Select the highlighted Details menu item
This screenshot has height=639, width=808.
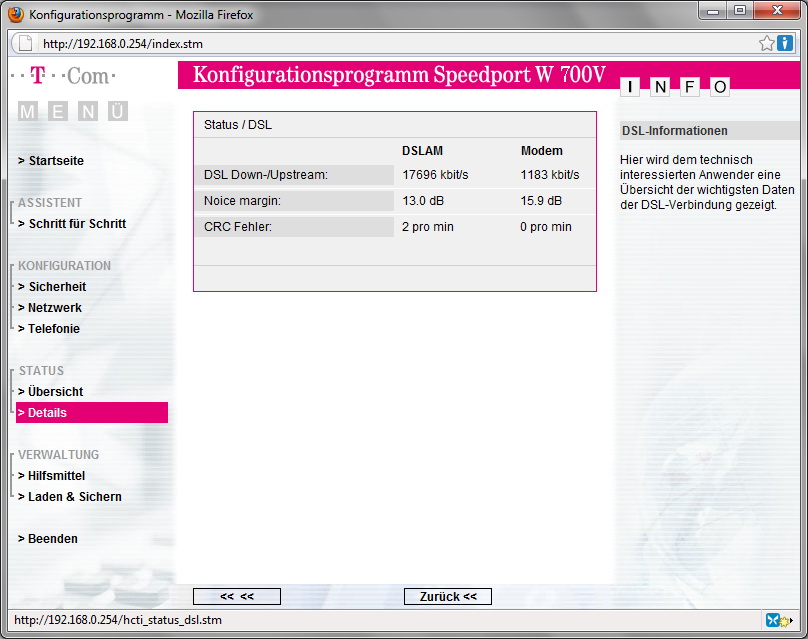pyautogui.click(x=92, y=413)
